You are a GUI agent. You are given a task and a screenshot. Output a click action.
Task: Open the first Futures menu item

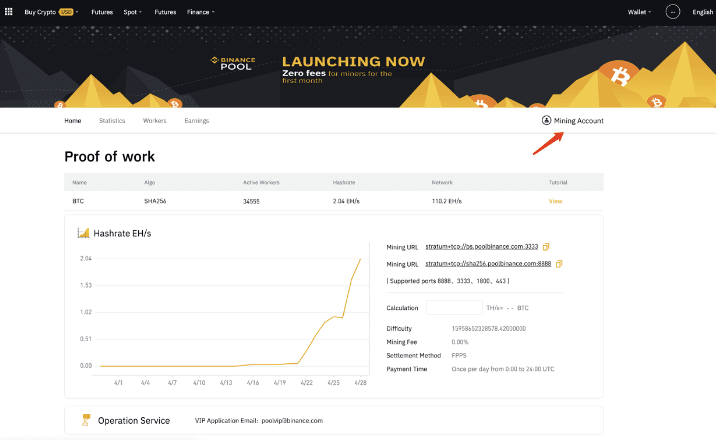(x=102, y=12)
